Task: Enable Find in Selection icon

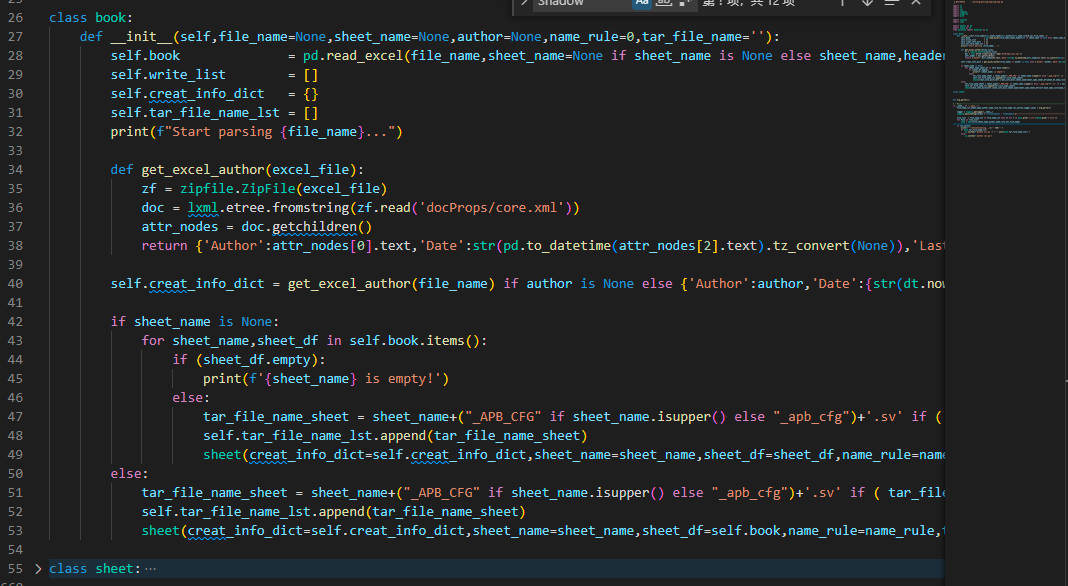Action: pos(890,3)
